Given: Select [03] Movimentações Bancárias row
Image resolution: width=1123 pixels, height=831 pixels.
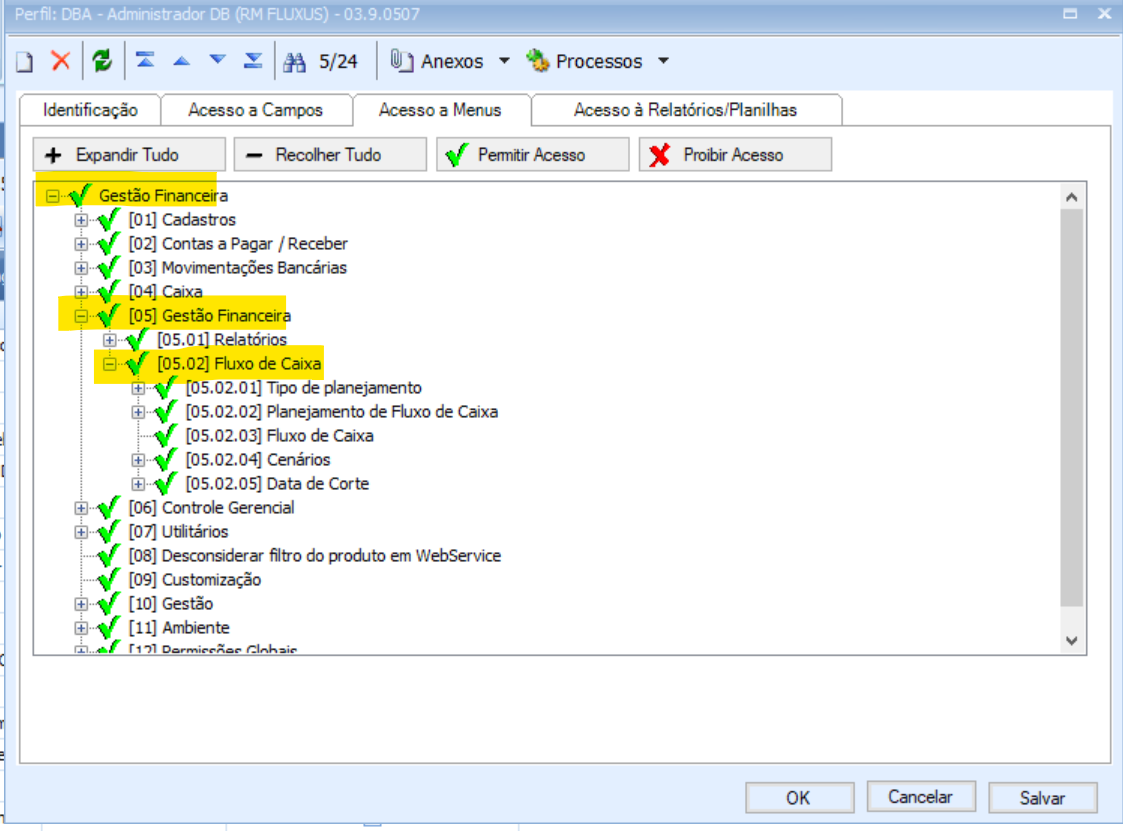Looking at the screenshot, I should pos(238,268).
